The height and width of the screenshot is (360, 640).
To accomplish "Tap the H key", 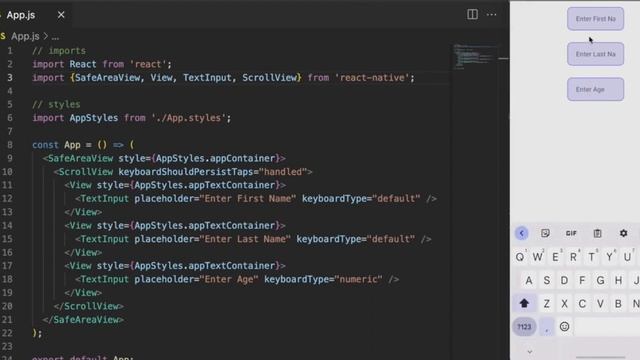I will click(618, 280).
